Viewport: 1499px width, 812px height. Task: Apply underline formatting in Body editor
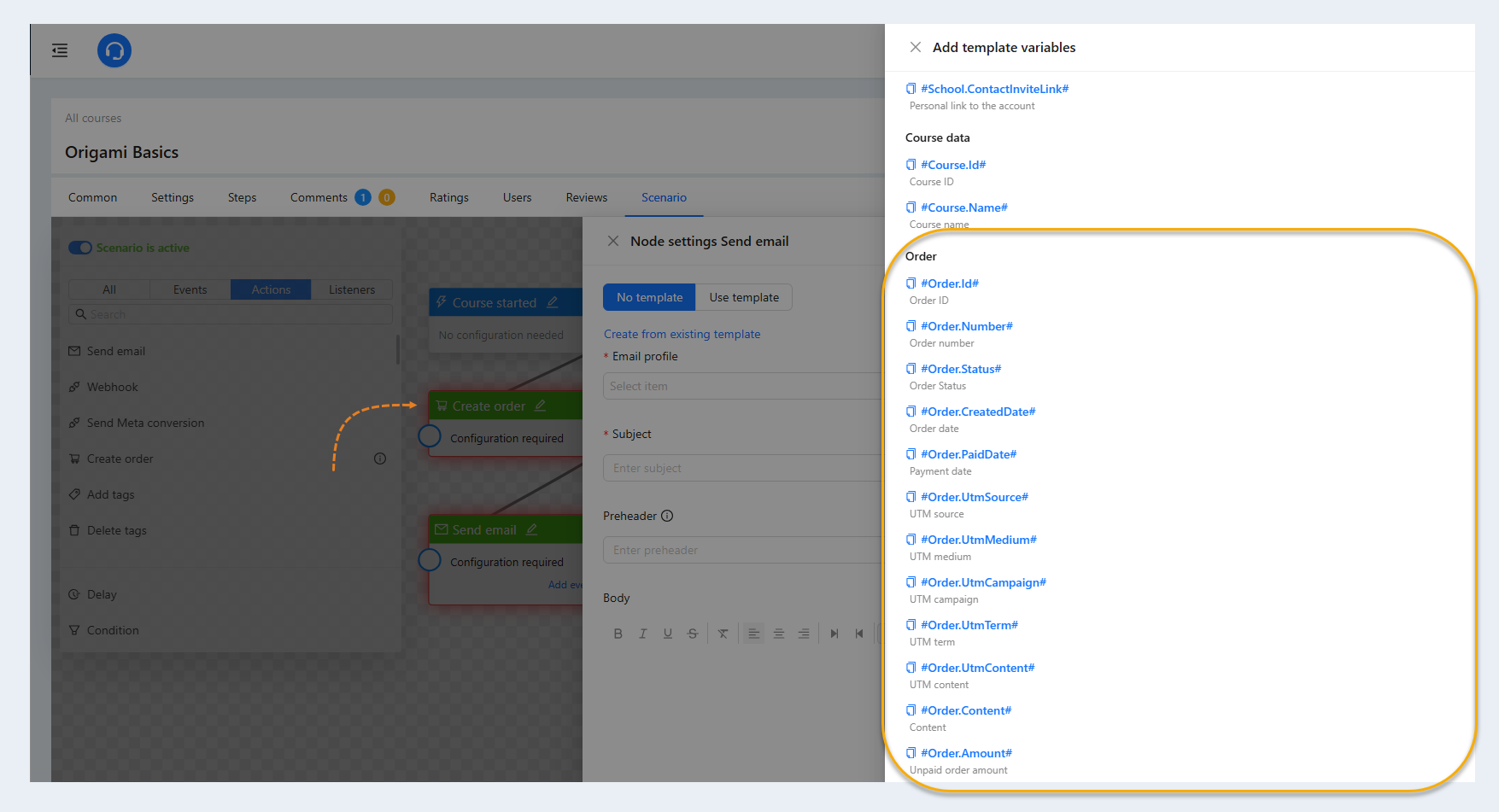[x=668, y=634]
